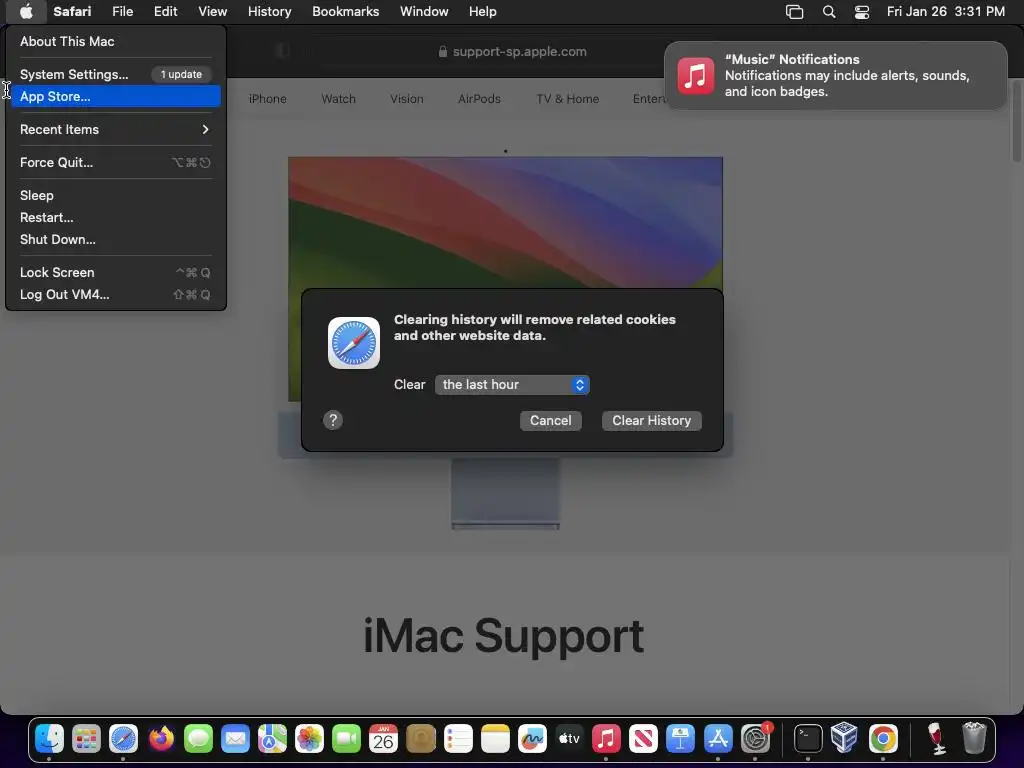
Task: Open the Safari menu in menu bar
Action: (72, 12)
